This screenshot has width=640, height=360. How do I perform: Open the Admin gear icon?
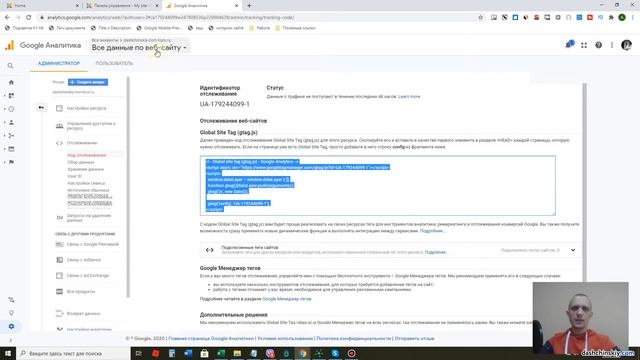11,327
